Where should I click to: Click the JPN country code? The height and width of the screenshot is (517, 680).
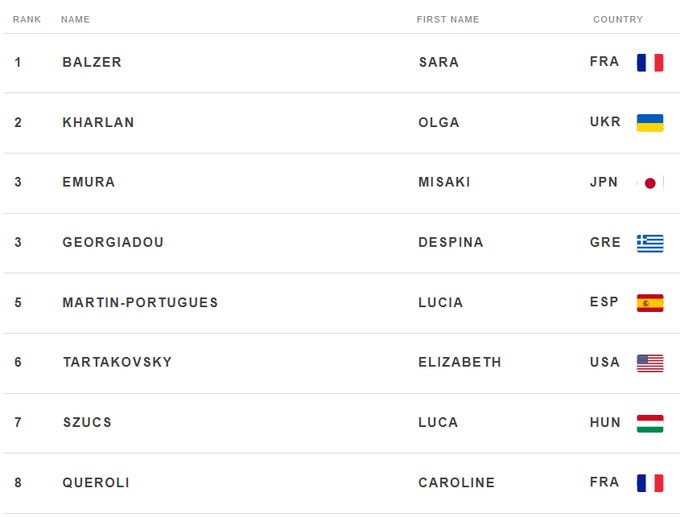click(604, 182)
